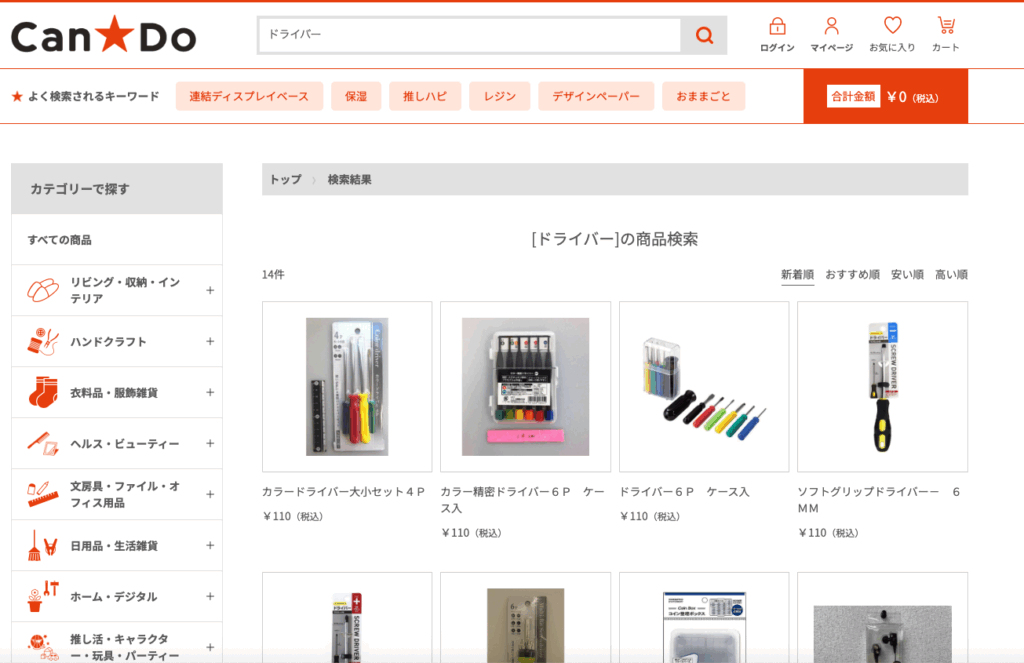Click the 推し活・キャラクター category icon

click(43, 647)
